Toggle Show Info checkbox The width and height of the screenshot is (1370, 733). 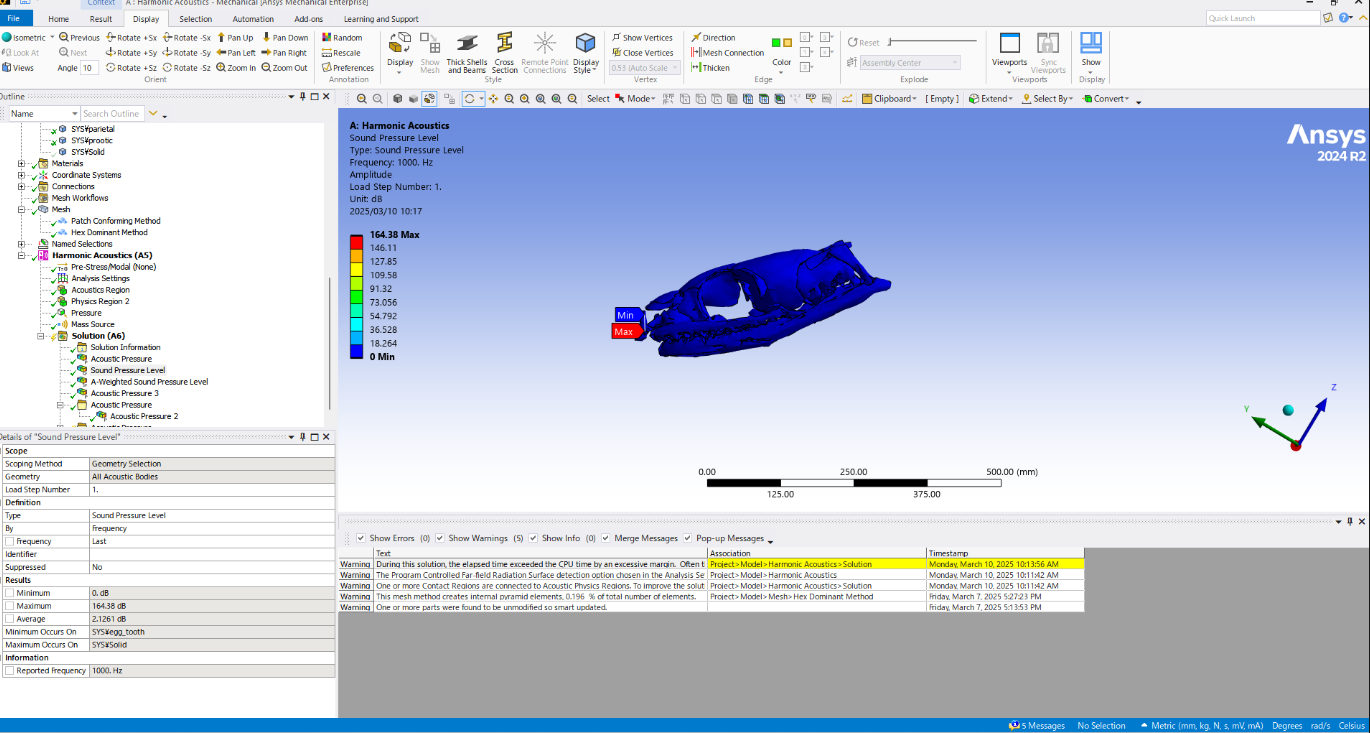tap(534, 538)
